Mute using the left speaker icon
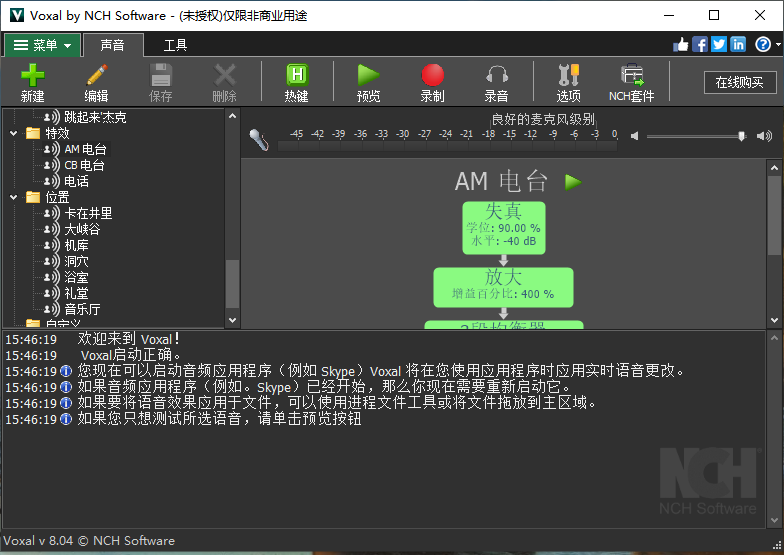The image size is (784, 555). [634, 136]
